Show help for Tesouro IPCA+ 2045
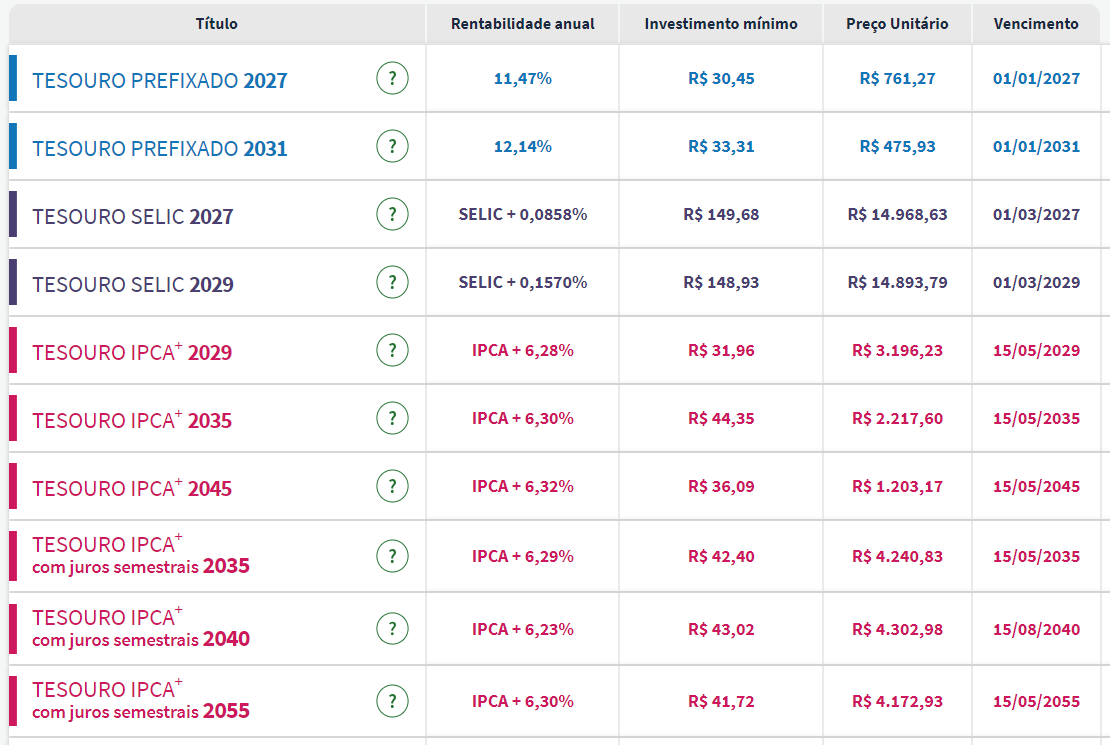 coord(392,486)
